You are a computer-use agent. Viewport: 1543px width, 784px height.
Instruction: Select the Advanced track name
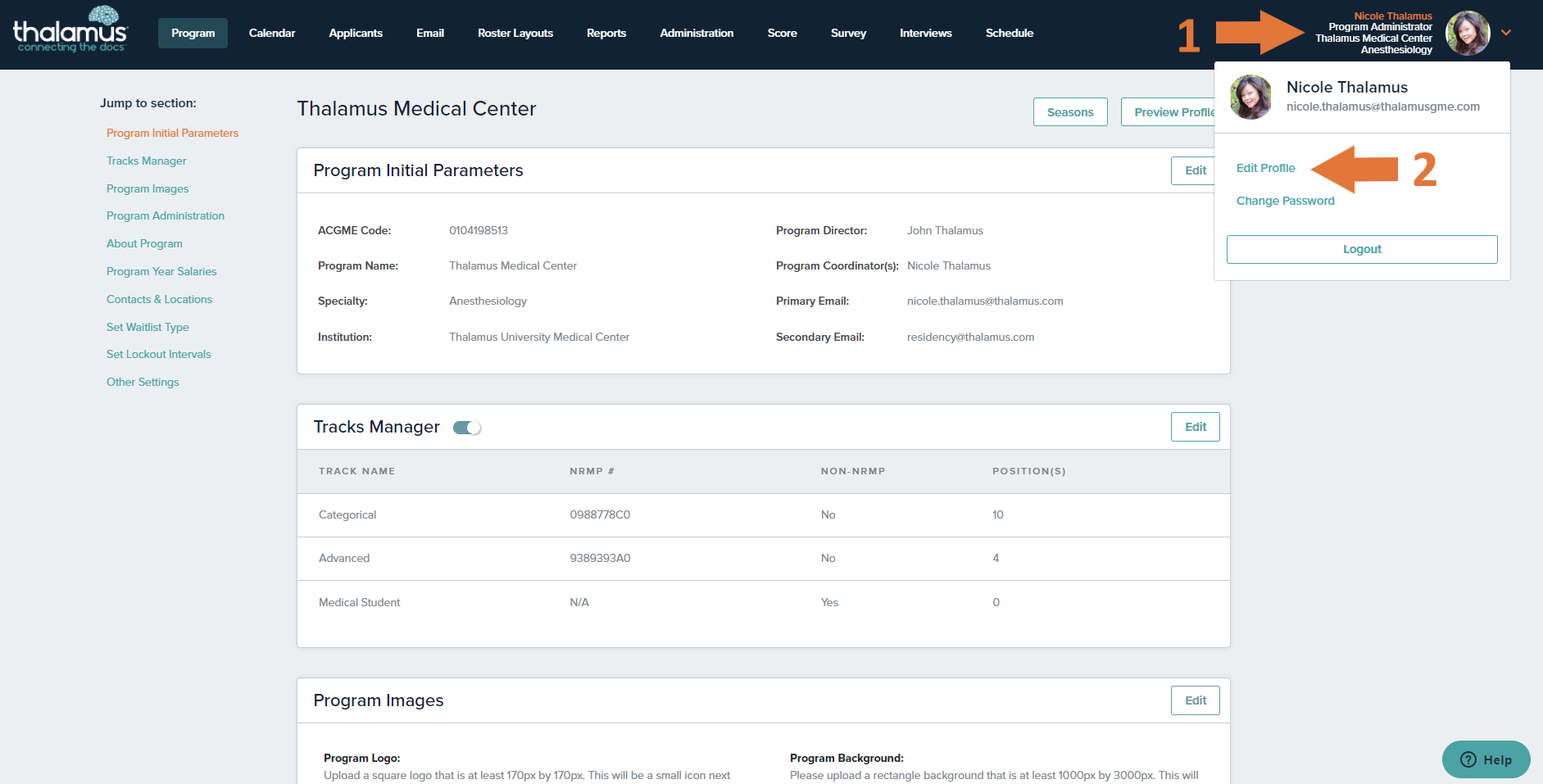click(344, 559)
